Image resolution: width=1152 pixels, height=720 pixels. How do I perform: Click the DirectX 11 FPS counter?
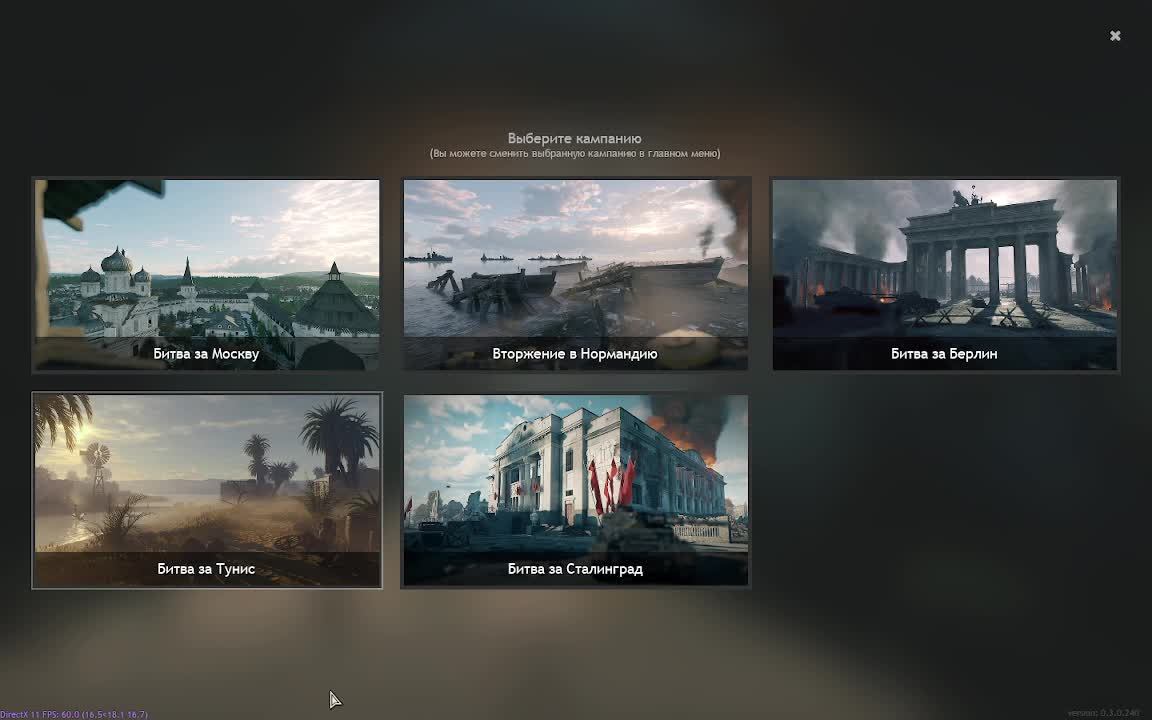click(x=73, y=714)
